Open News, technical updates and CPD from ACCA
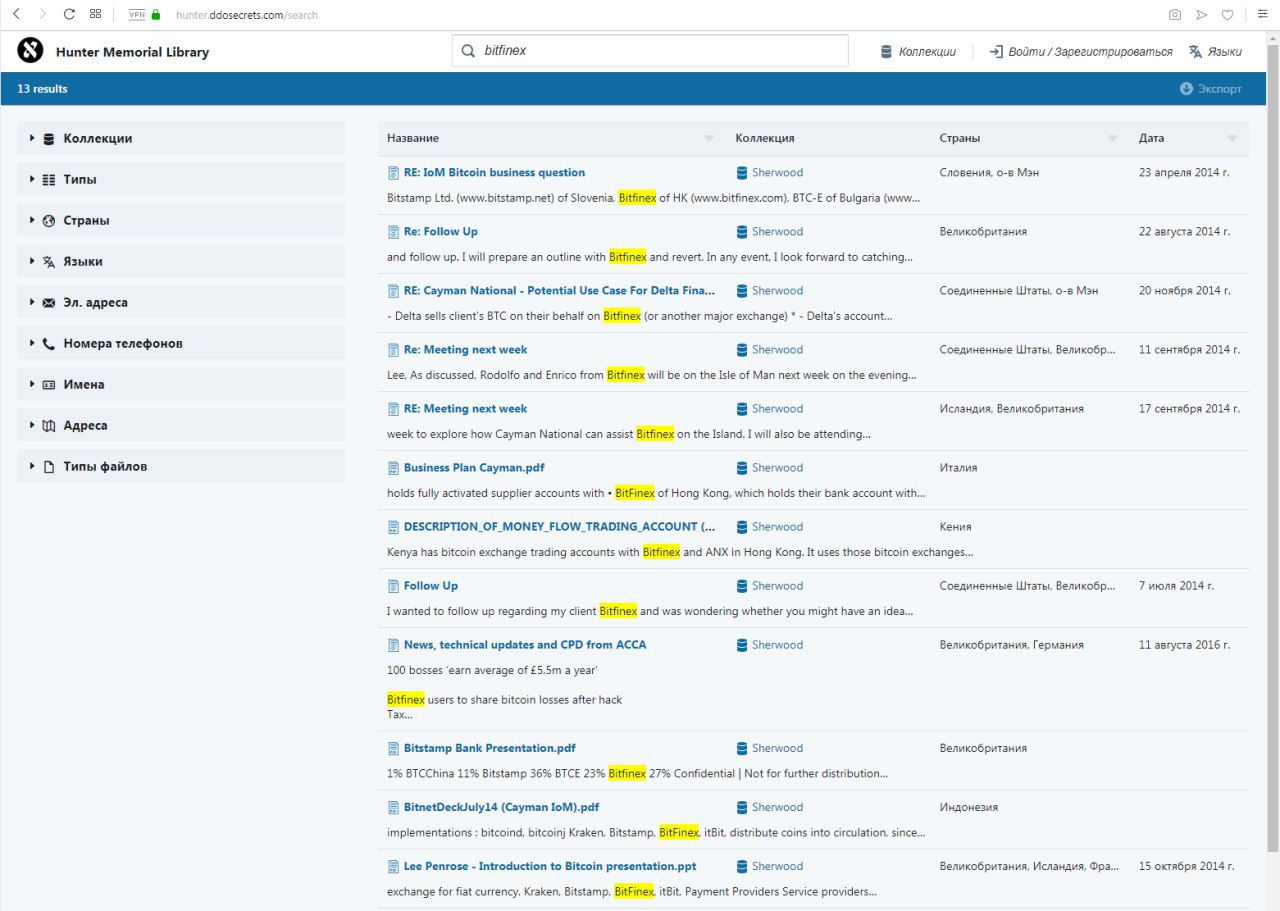 coord(525,645)
